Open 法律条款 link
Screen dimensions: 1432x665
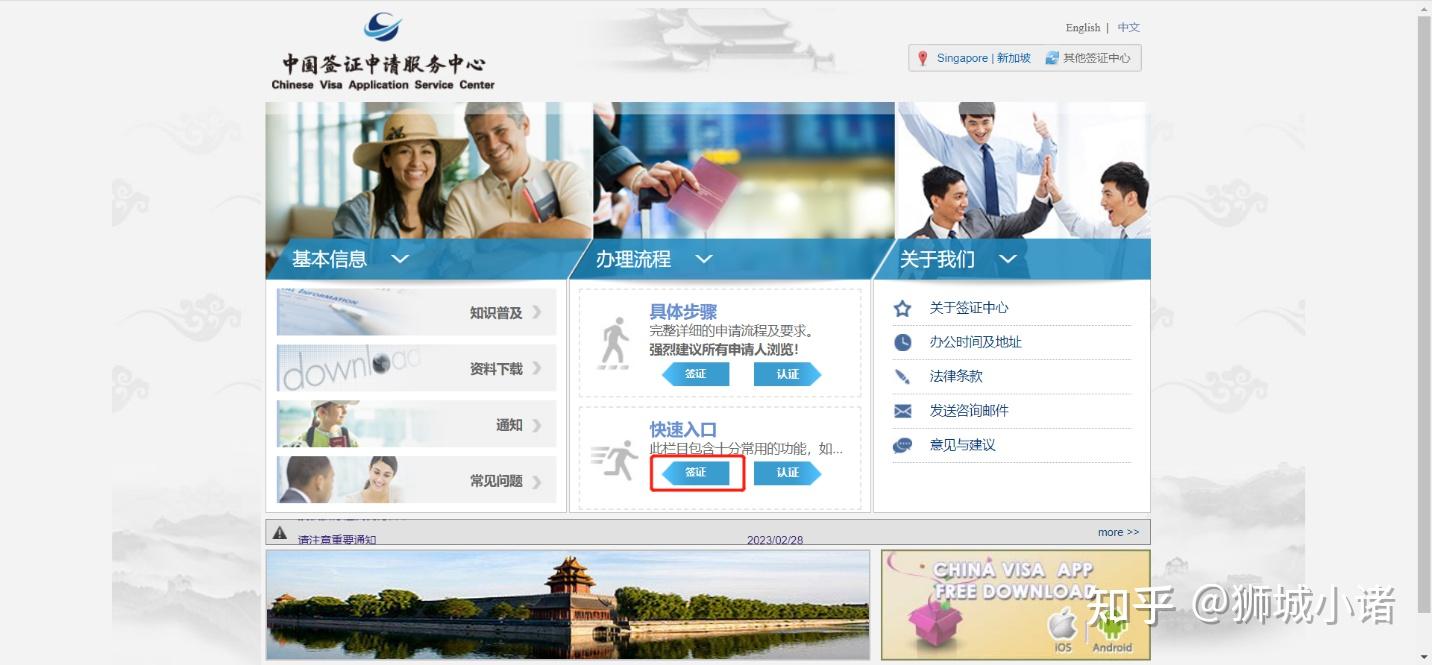tap(956, 377)
